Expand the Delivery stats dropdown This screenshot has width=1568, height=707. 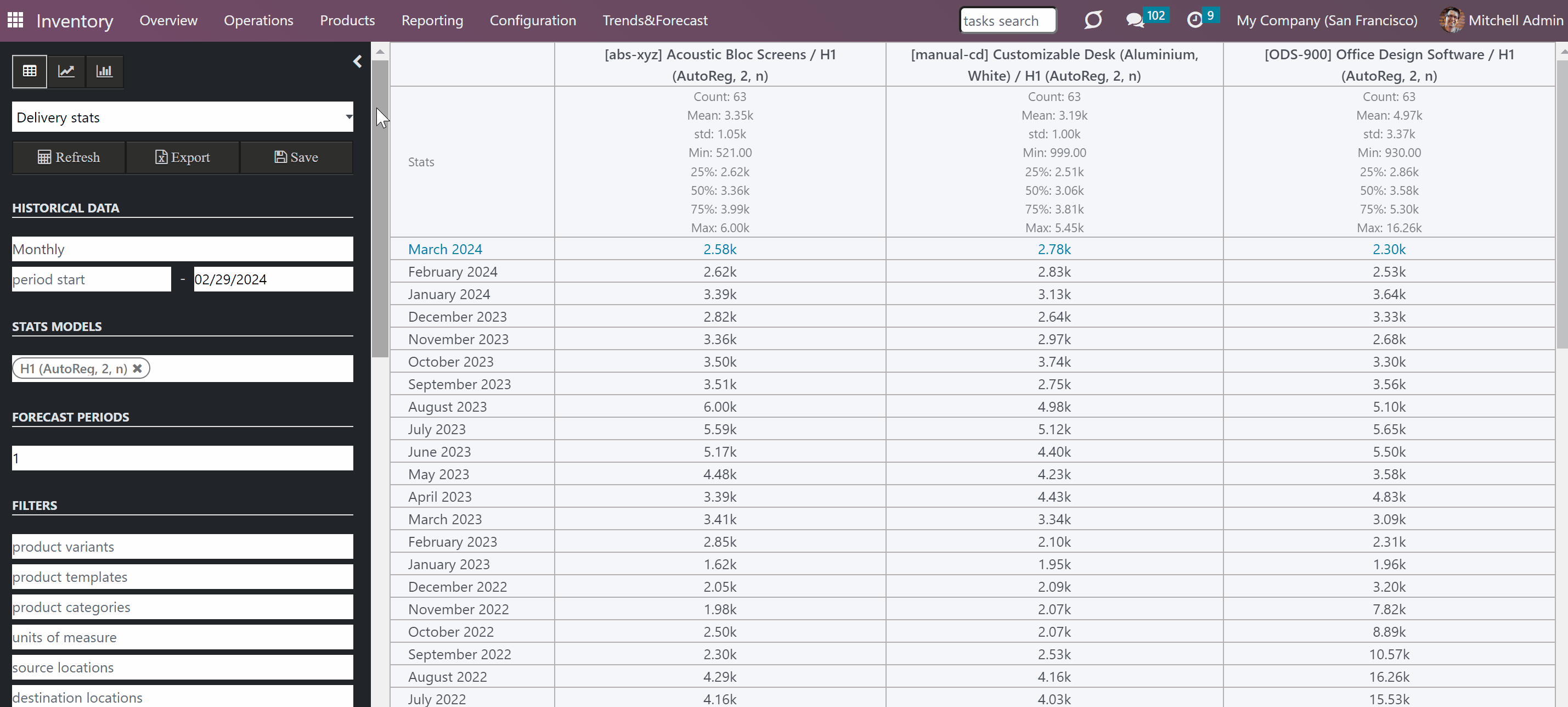click(183, 117)
